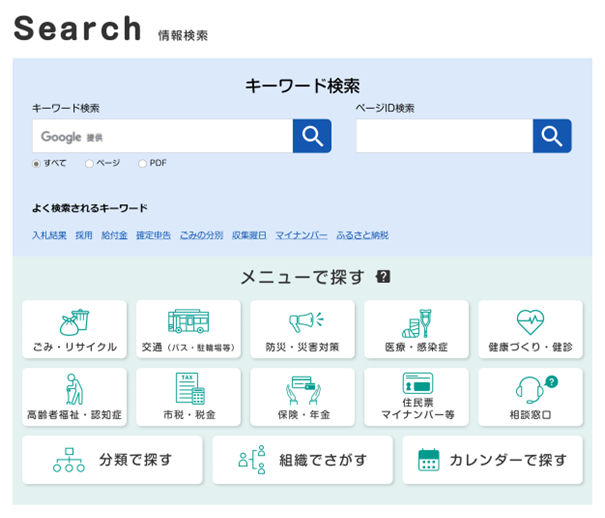Click the 医療・感染症 menu label
Viewport: 605px width, 518px height.
(416, 347)
